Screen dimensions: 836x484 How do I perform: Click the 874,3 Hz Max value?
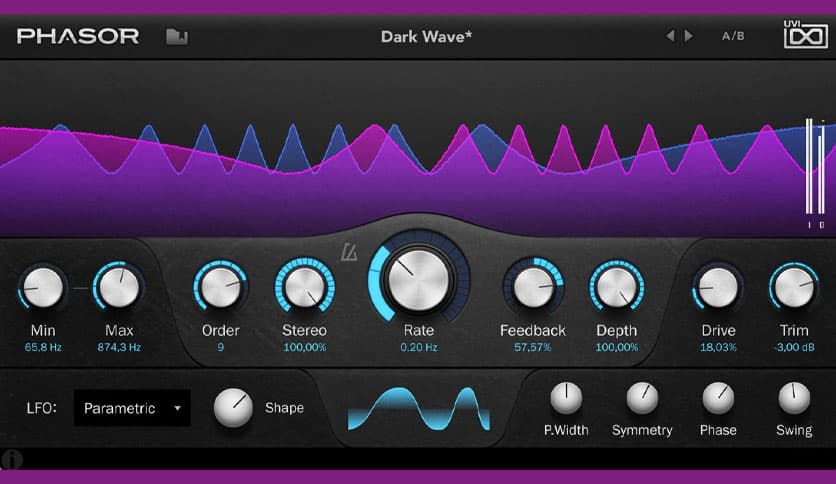tap(119, 348)
